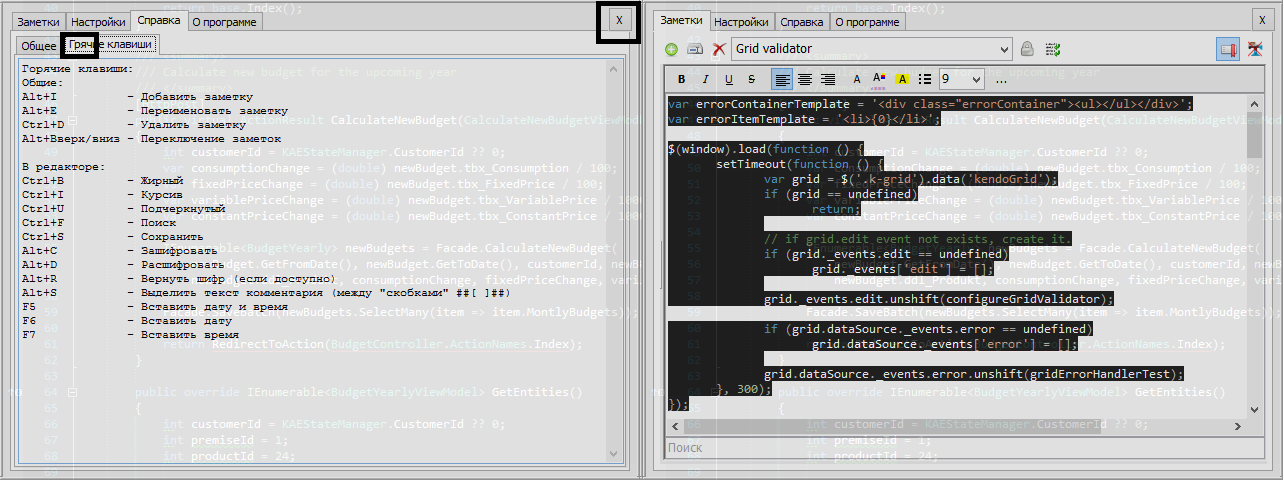Switch to Заметки tab in right window

(x=682, y=20)
